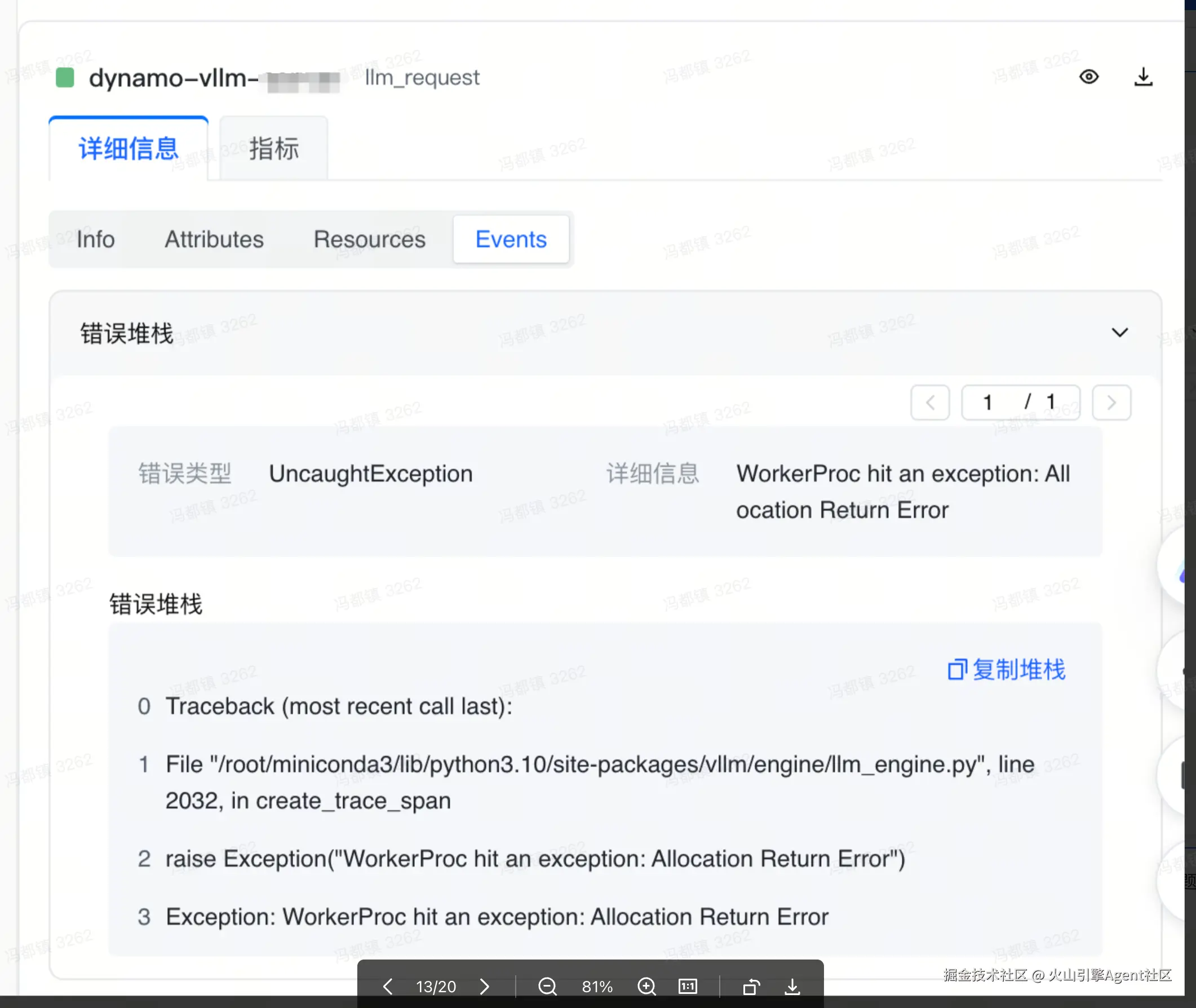Click the download icon in the top right
Viewport: 1196px width, 1008px height.
[1143, 77]
